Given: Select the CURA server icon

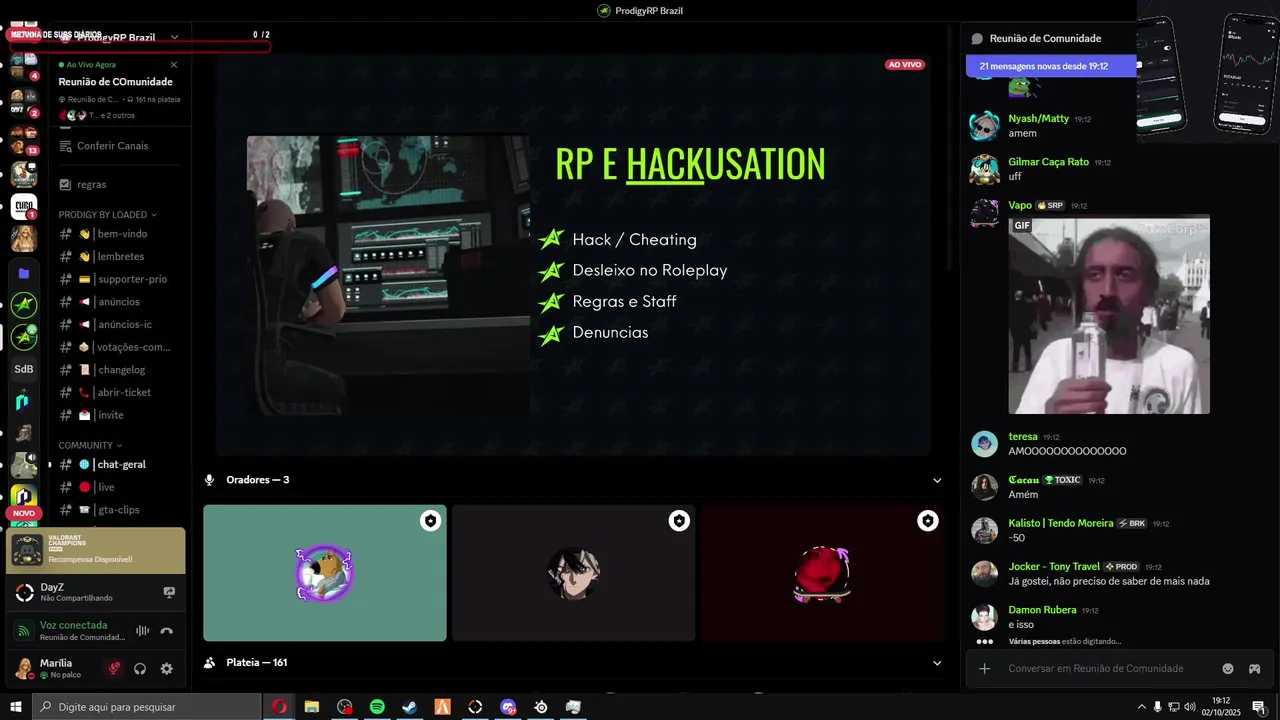Looking at the screenshot, I should [24, 207].
